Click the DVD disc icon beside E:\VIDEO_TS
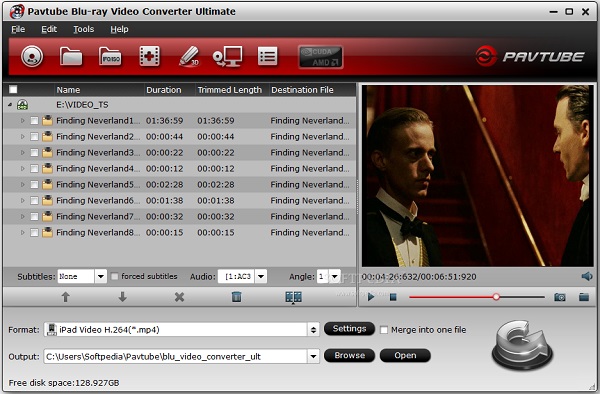This screenshot has width=600, height=394. [23, 105]
